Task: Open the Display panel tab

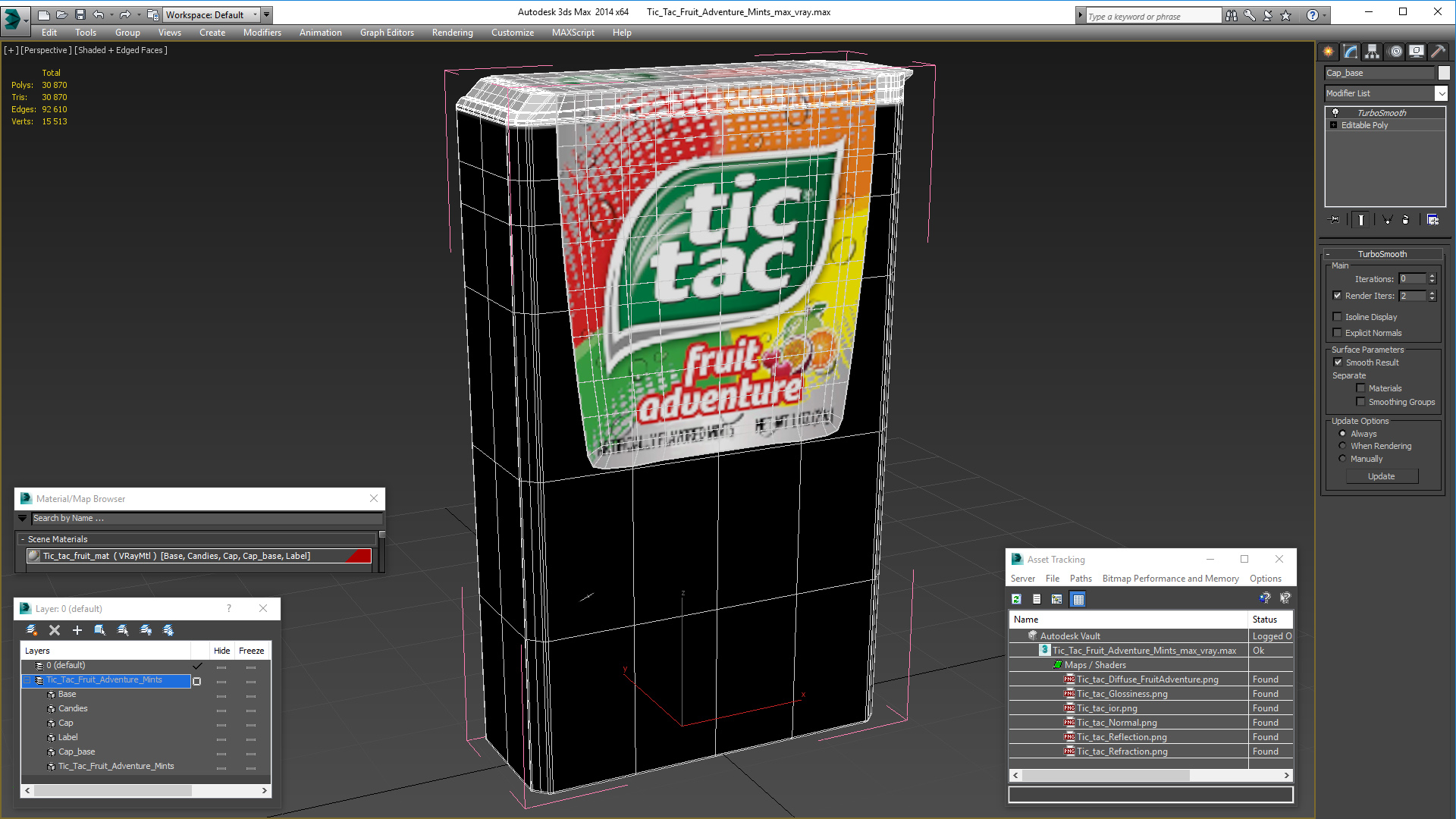Action: coord(1416,52)
